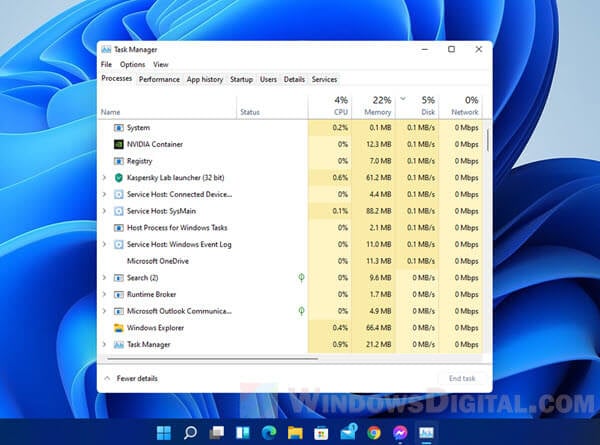Image resolution: width=600 pixels, height=445 pixels.
Task: Expand Service Host: Windows Event Log
Action: [x=104, y=244]
